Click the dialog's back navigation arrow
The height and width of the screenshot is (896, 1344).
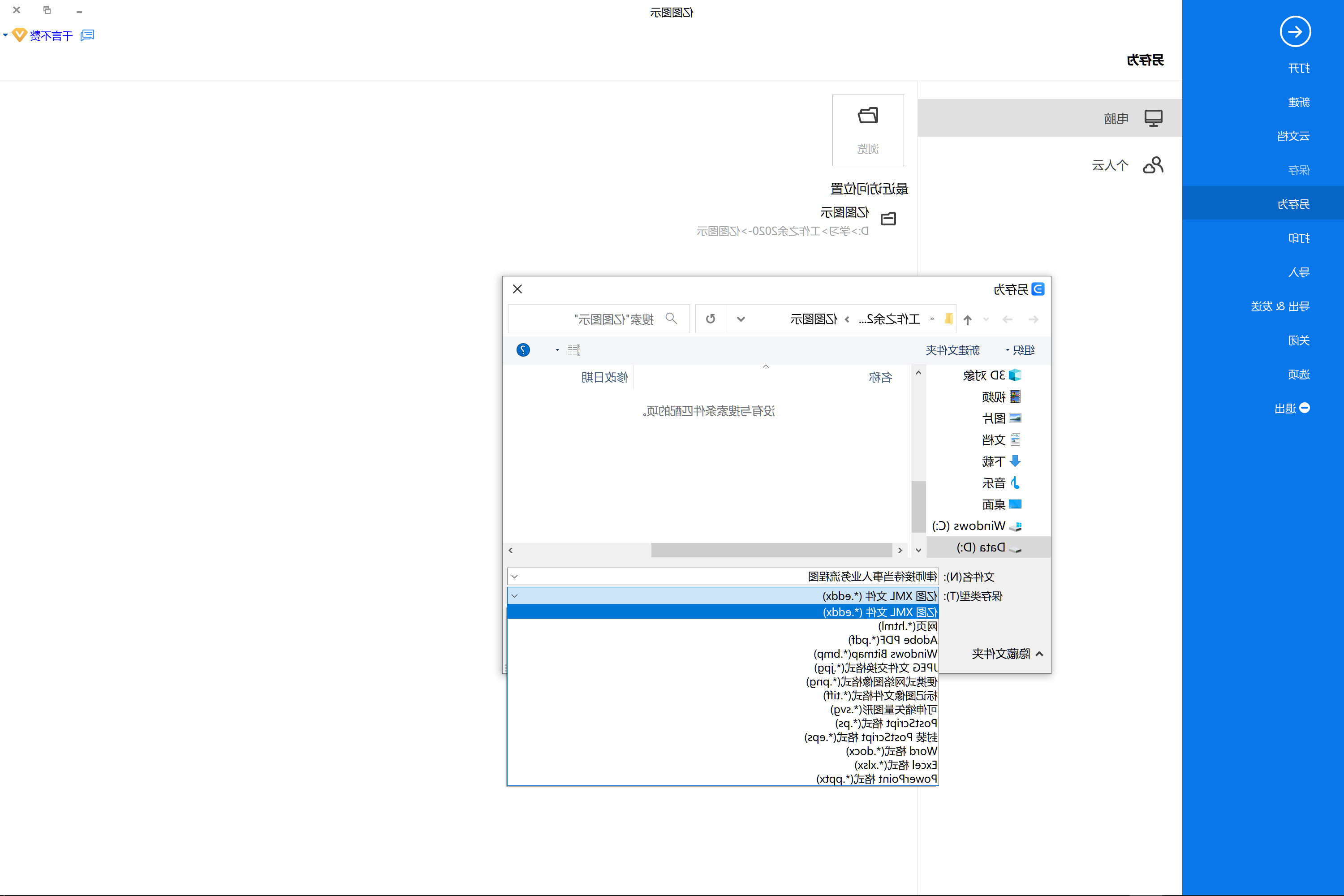click(x=1033, y=319)
